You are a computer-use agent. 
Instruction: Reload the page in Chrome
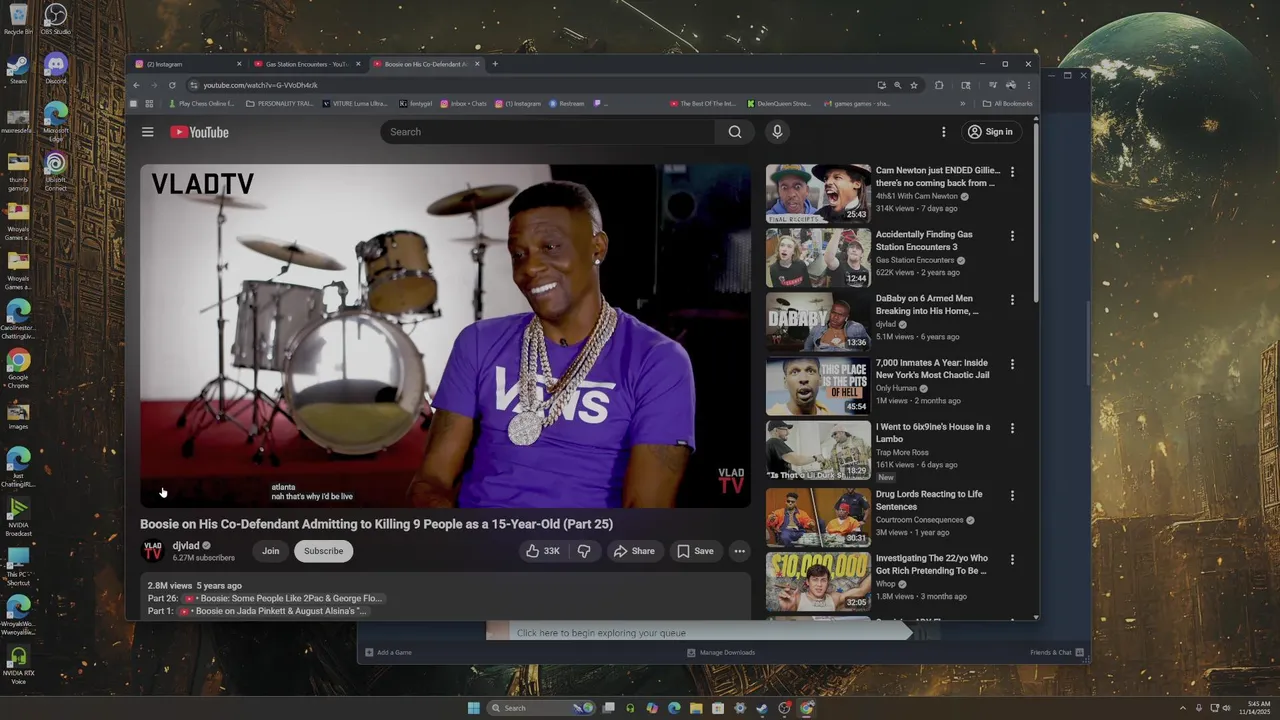pyautogui.click(x=172, y=85)
